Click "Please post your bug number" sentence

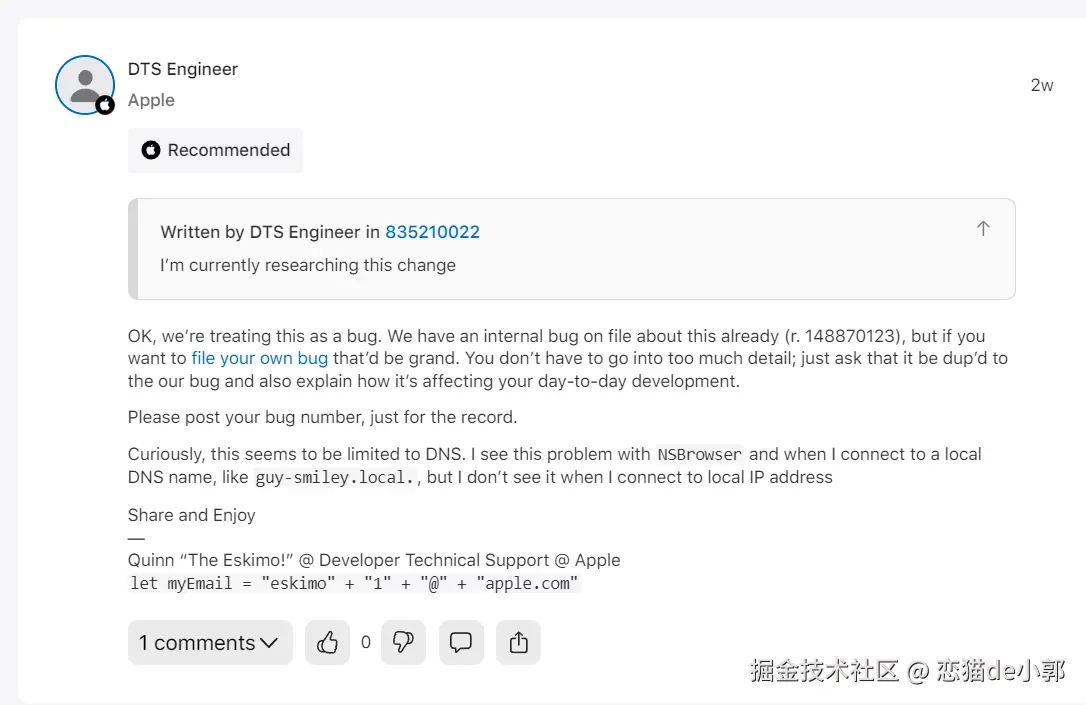point(323,418)
